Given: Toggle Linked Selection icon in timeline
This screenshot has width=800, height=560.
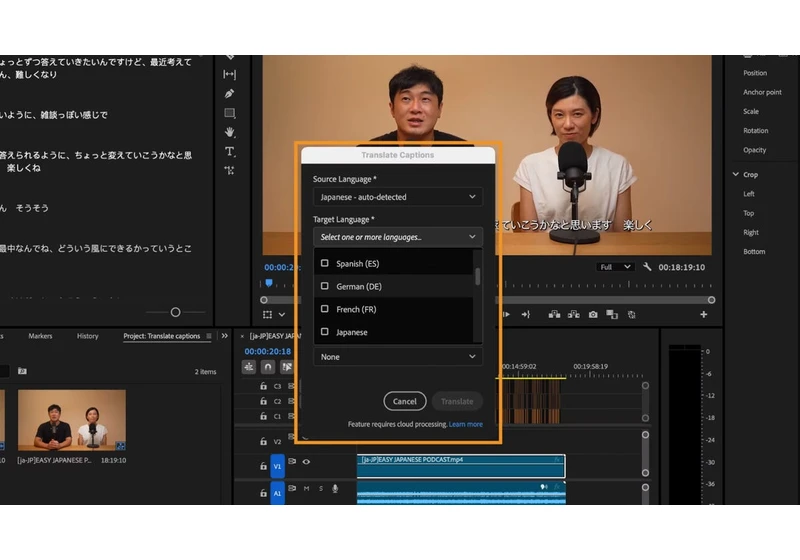Looking at the screenshot, I should coord(287,367).
